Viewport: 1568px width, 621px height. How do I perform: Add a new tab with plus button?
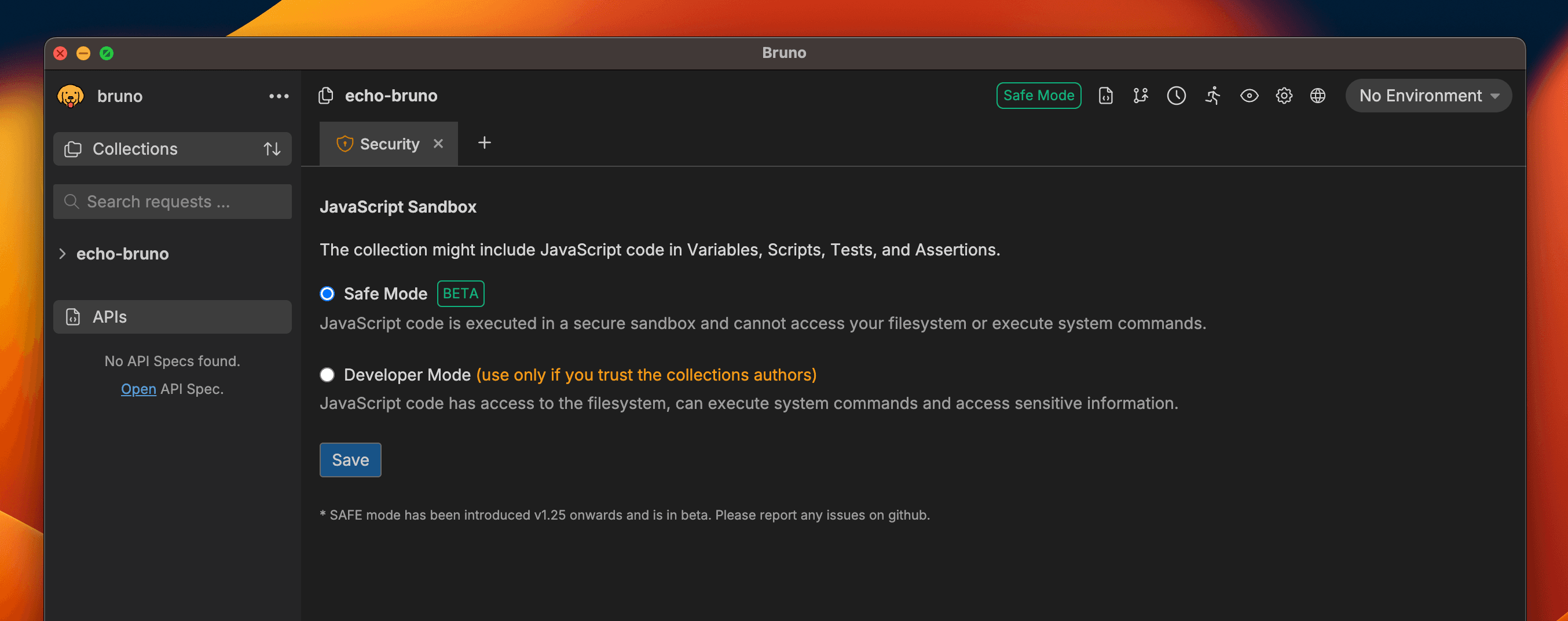click(x=485, y=143)
